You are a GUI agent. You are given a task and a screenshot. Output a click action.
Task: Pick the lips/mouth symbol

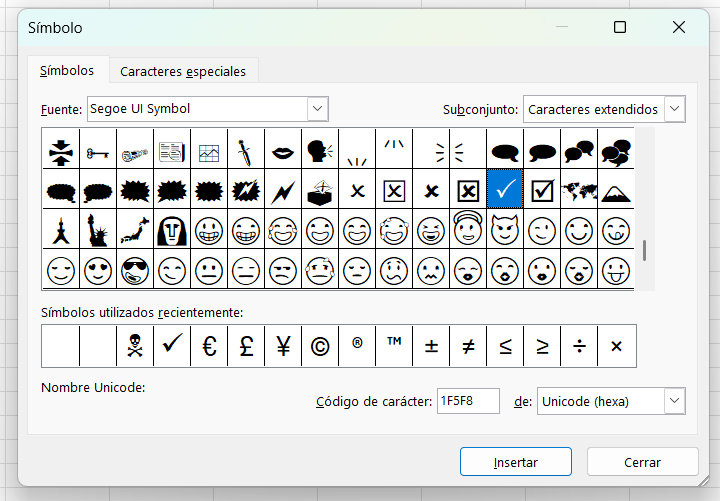283,151
